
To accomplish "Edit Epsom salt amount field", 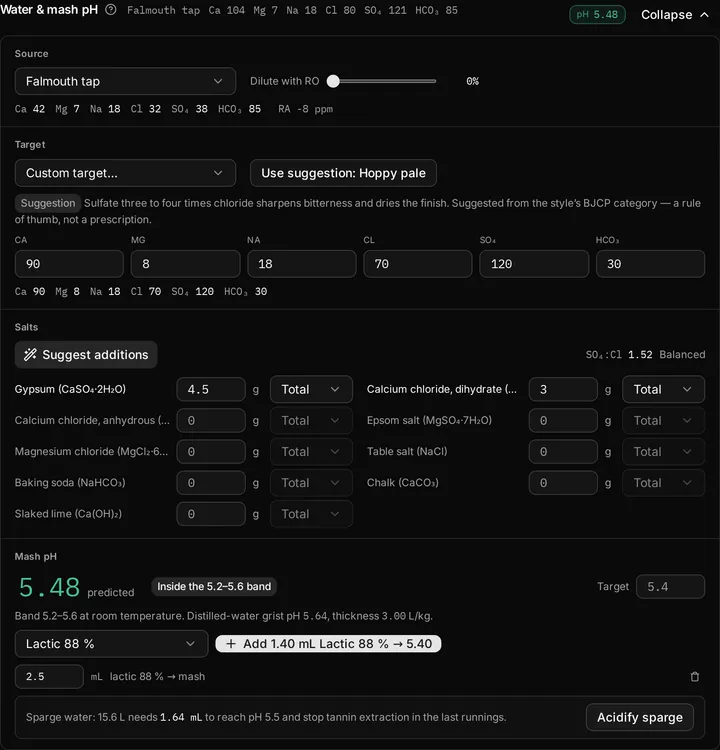I will [563, 420].
